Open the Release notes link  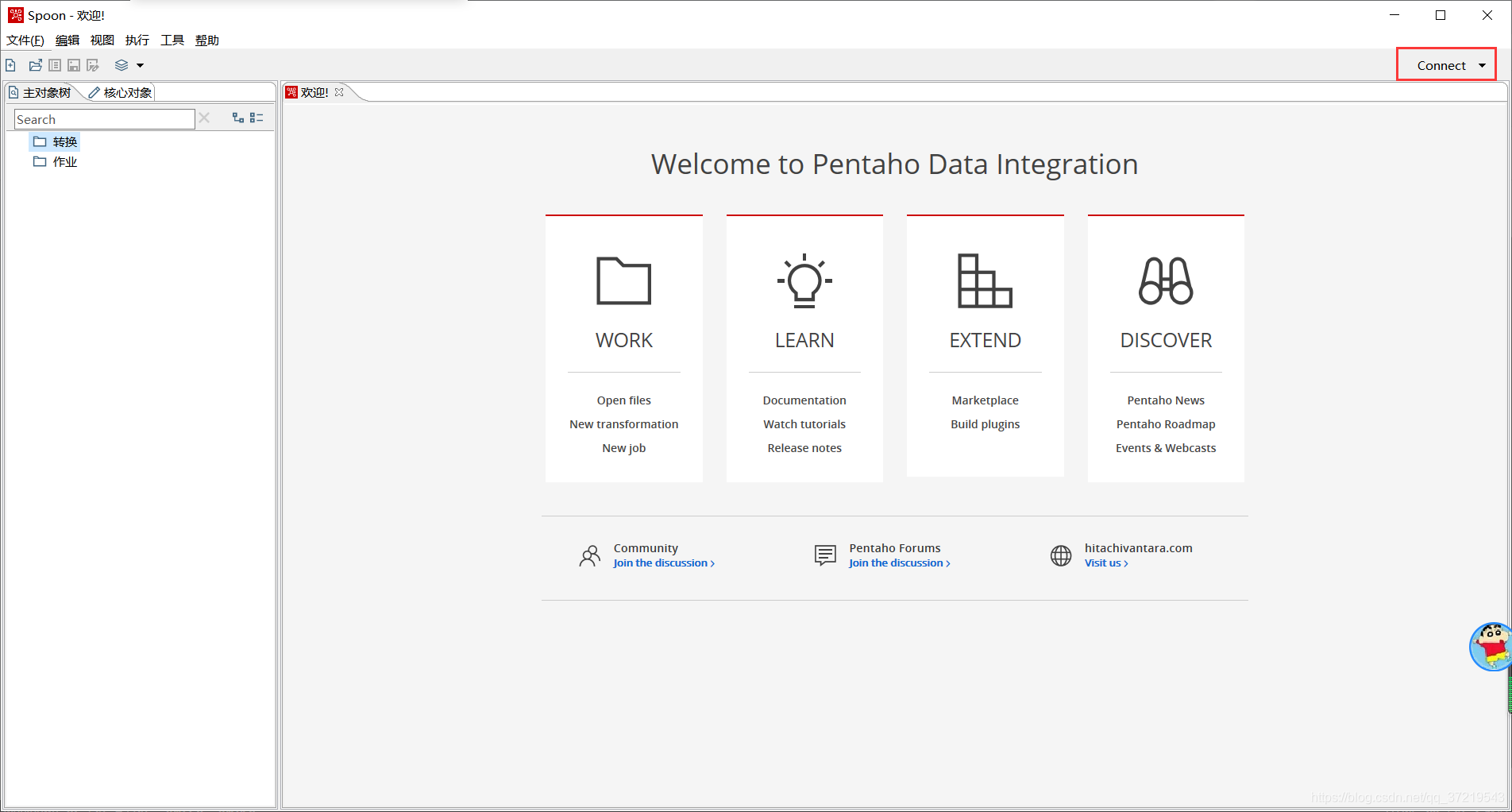(x=804, y=448)
